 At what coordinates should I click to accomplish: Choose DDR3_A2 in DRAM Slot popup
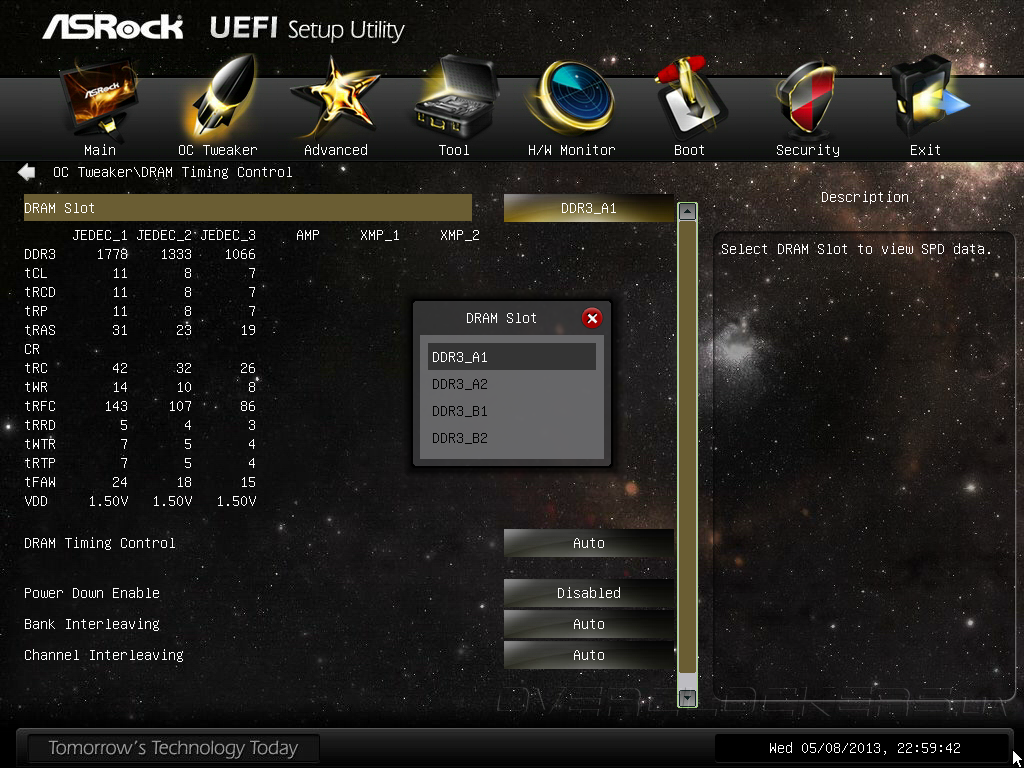511,384
